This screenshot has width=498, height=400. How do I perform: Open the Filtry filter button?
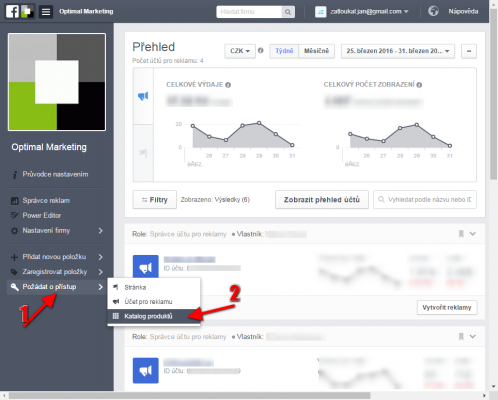(155, 200)
